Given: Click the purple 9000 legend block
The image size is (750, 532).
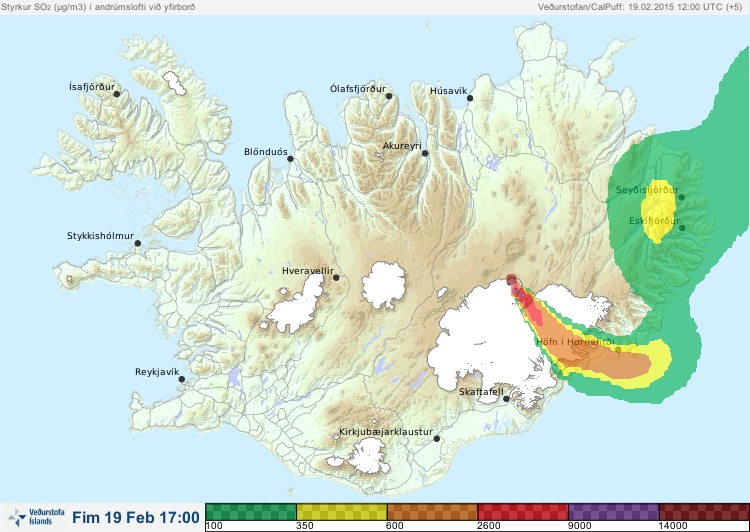Looking at the screenshot, I should click(x=614, y=511).
